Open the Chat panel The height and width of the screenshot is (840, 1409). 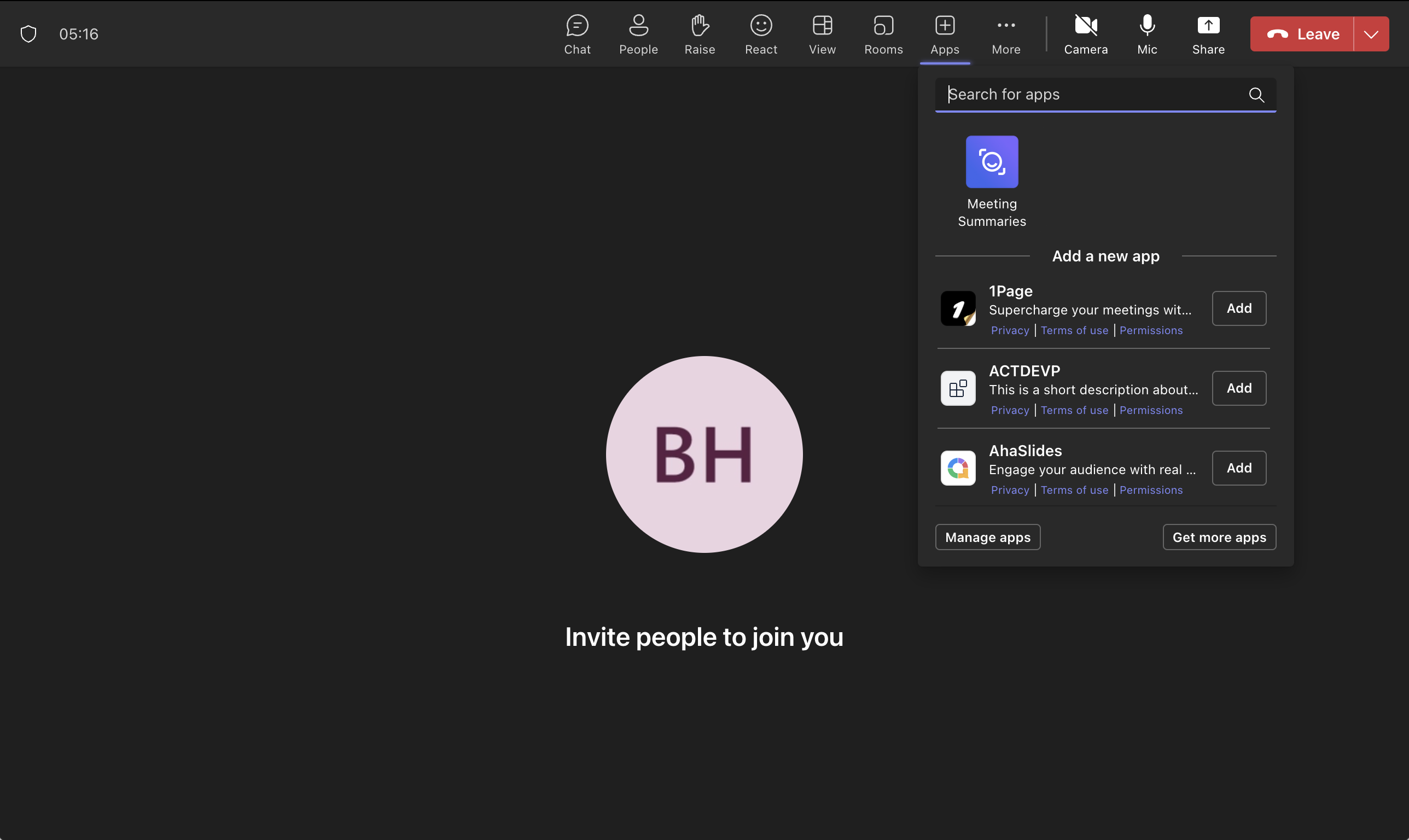tap(577, 34)
